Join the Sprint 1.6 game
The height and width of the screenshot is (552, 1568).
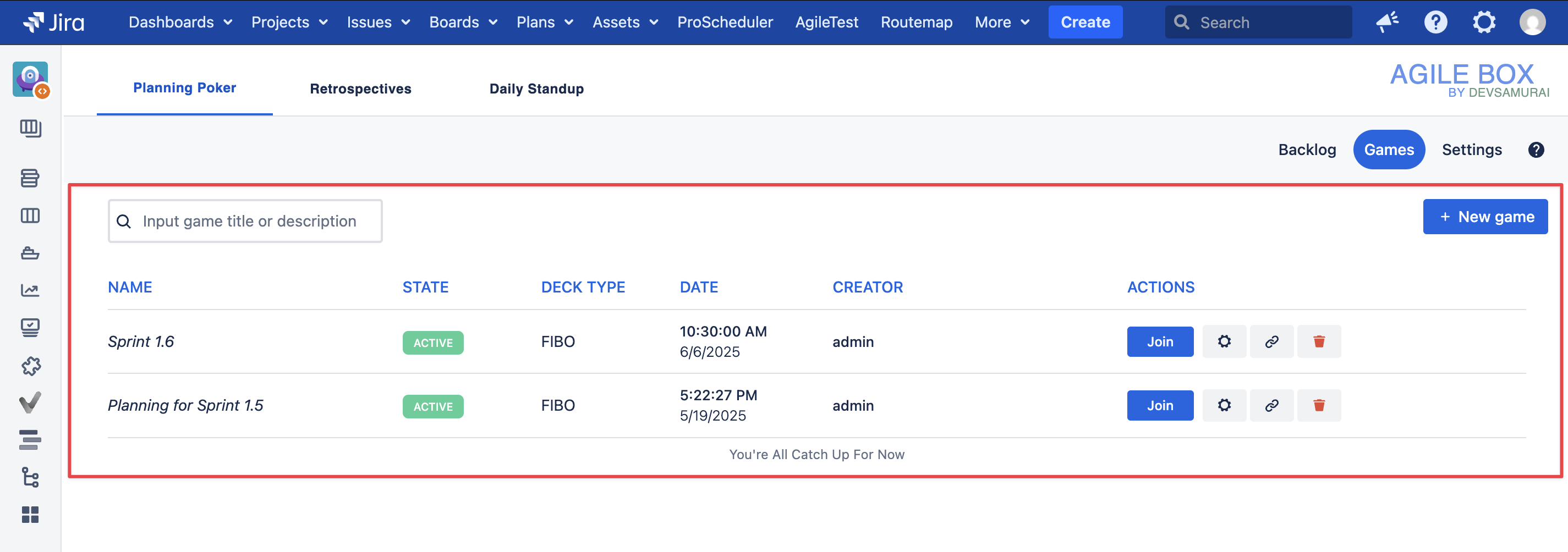(1160, 341)
